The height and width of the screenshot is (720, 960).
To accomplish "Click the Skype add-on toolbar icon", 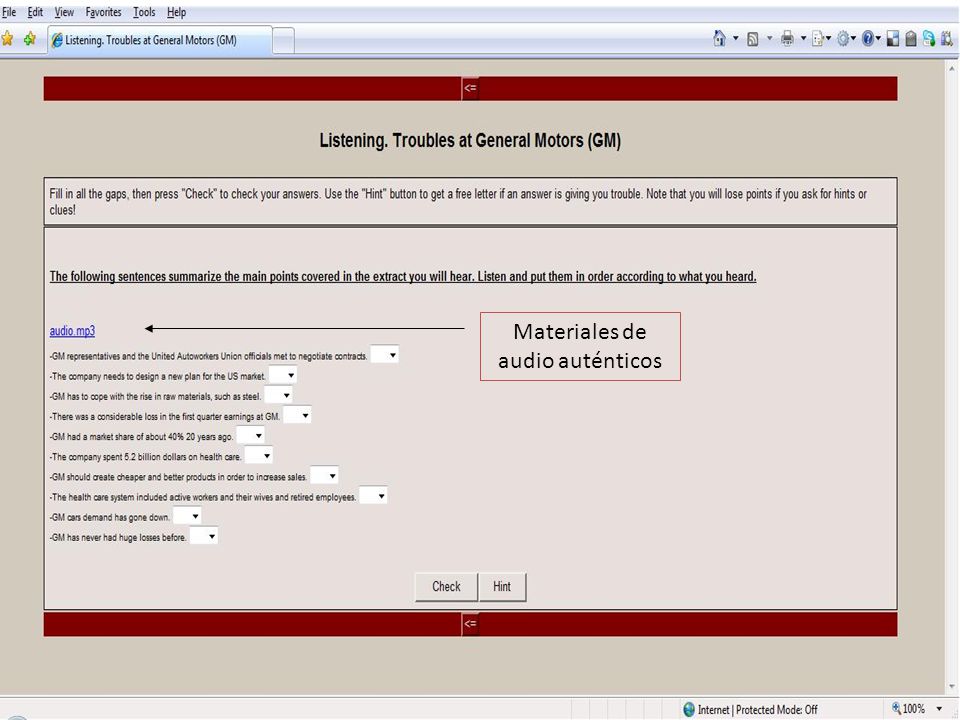I will click(x=929, y=39).
